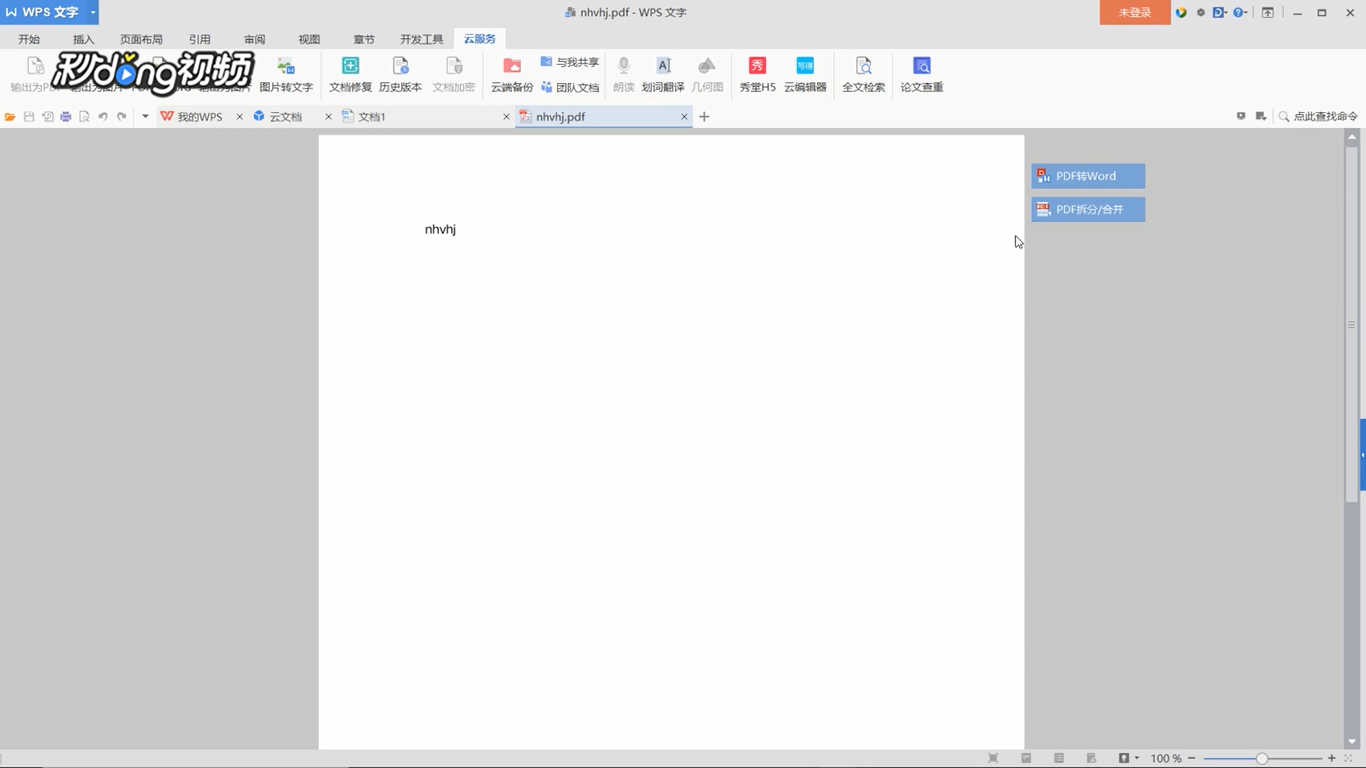Switch to outline view in status bar
This screenshot has height=768, width=1366.
[x=1059, y=759]
